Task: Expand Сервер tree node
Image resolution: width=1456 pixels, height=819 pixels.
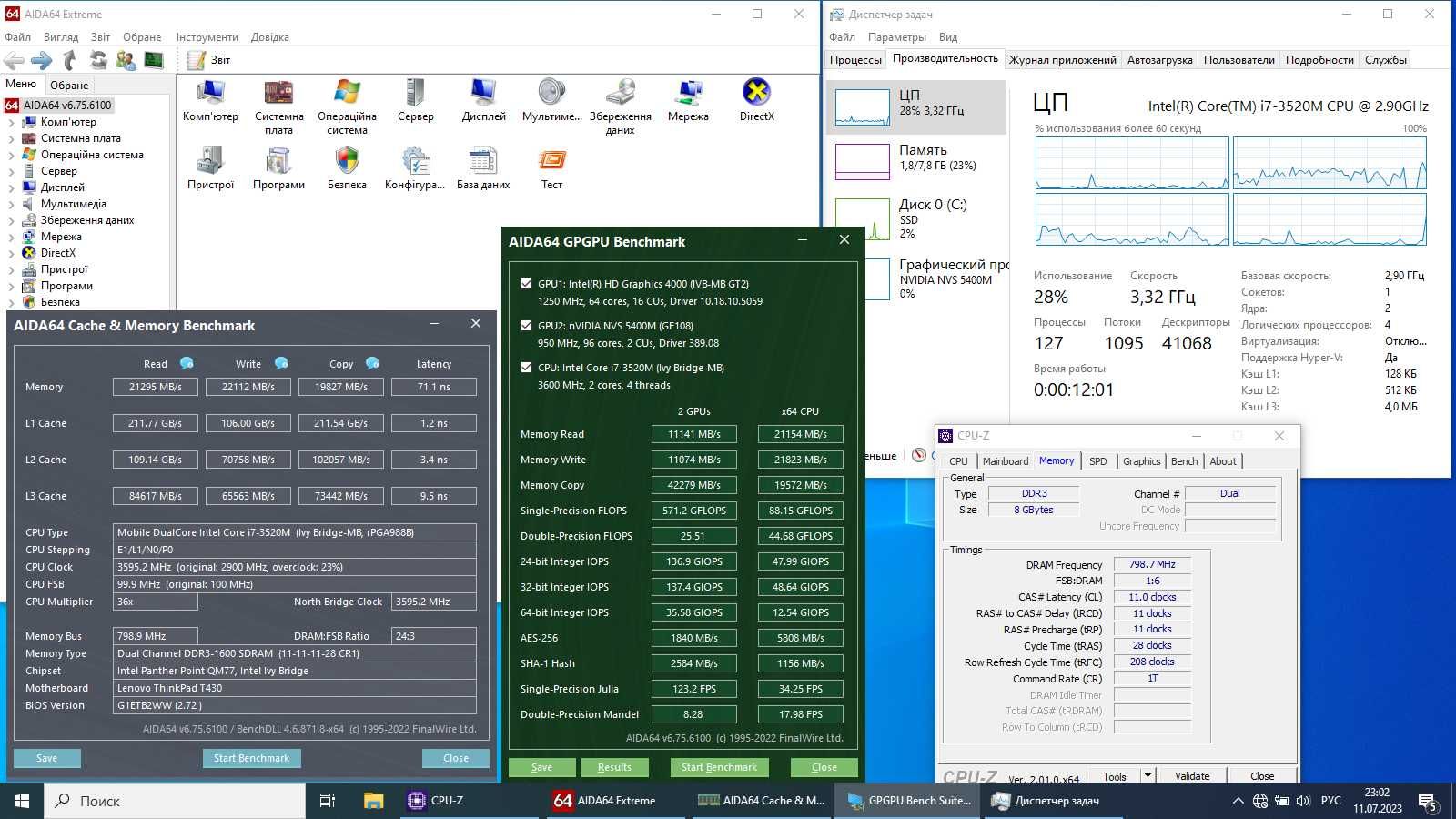Action: click(x=11, y=171)
